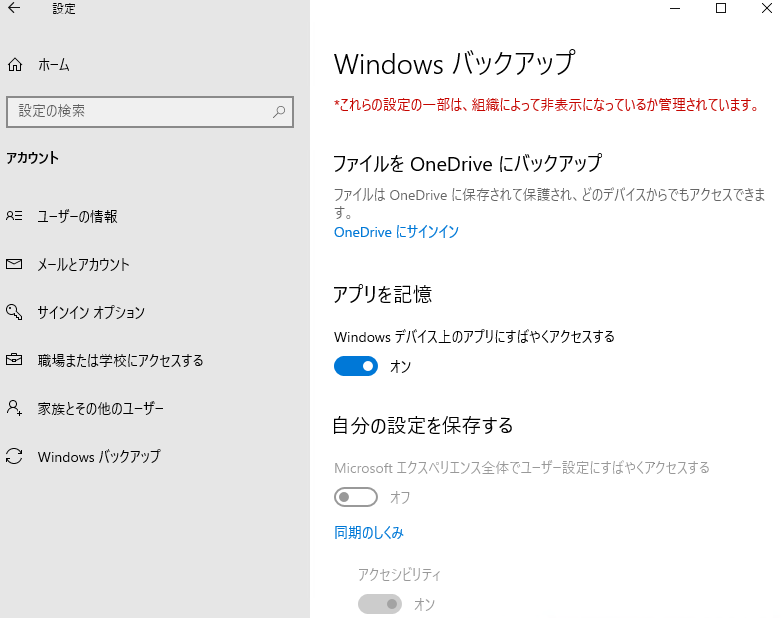Click the メールとアカウント envelope icon

(x=14, y=264)
